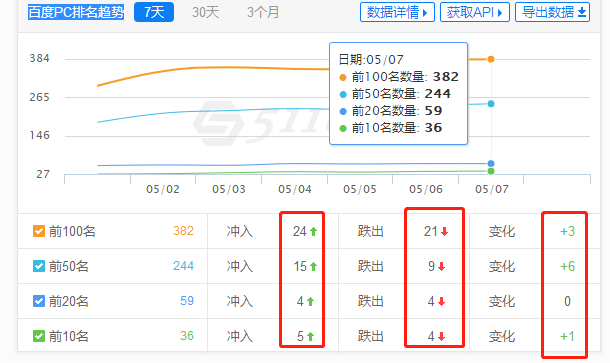
Task: Click the light-blue 05/07 data point
Action: click(491, 104)
